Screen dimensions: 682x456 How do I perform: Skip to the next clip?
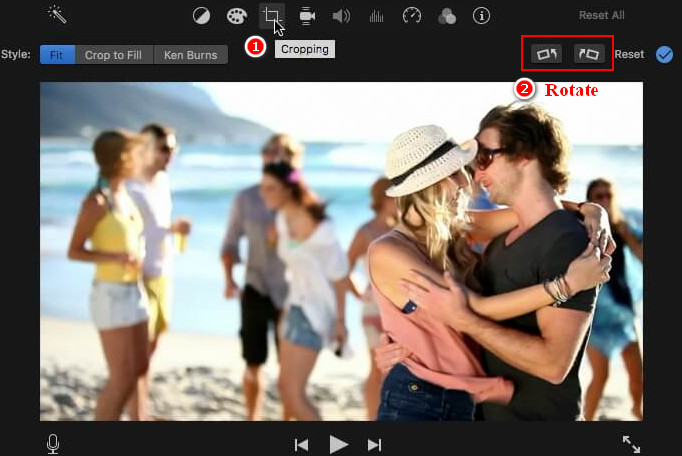coord(374,445)
